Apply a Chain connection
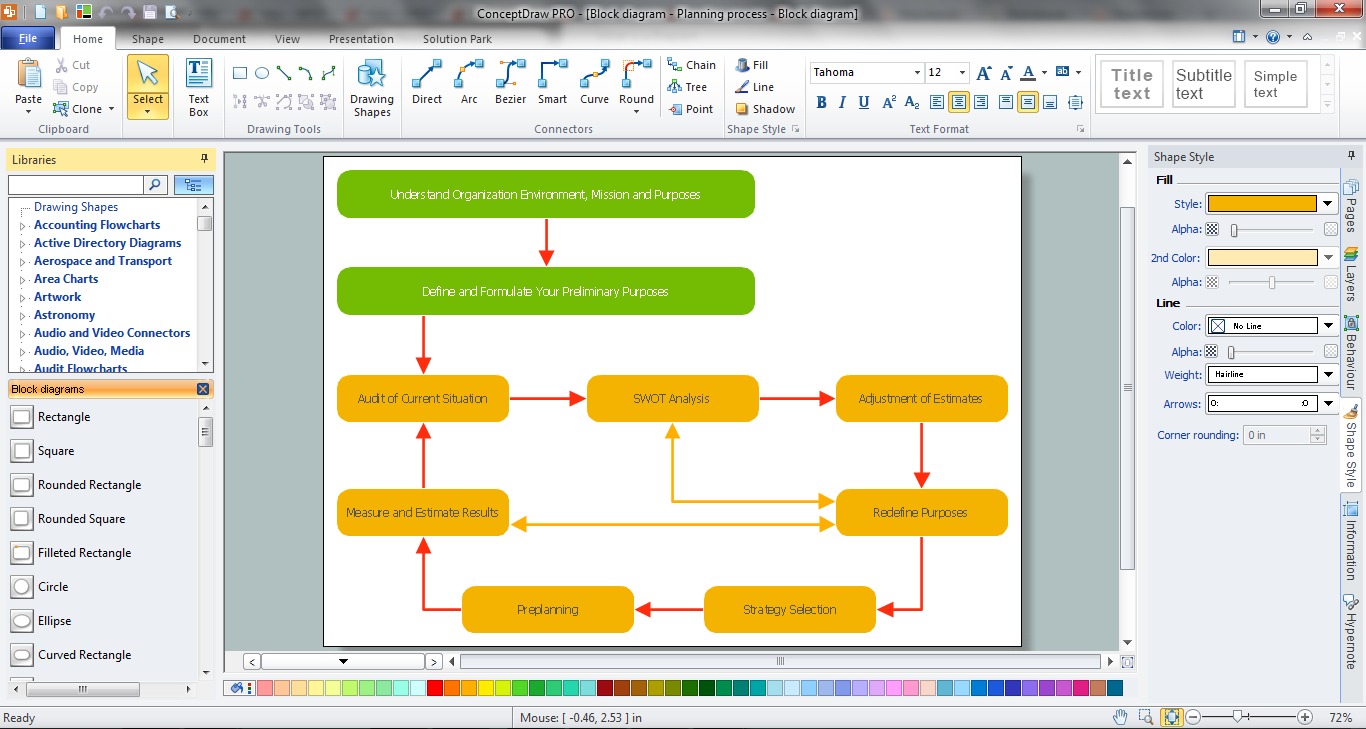Screen dimensions: 1366x729 [x=692, y=64]
